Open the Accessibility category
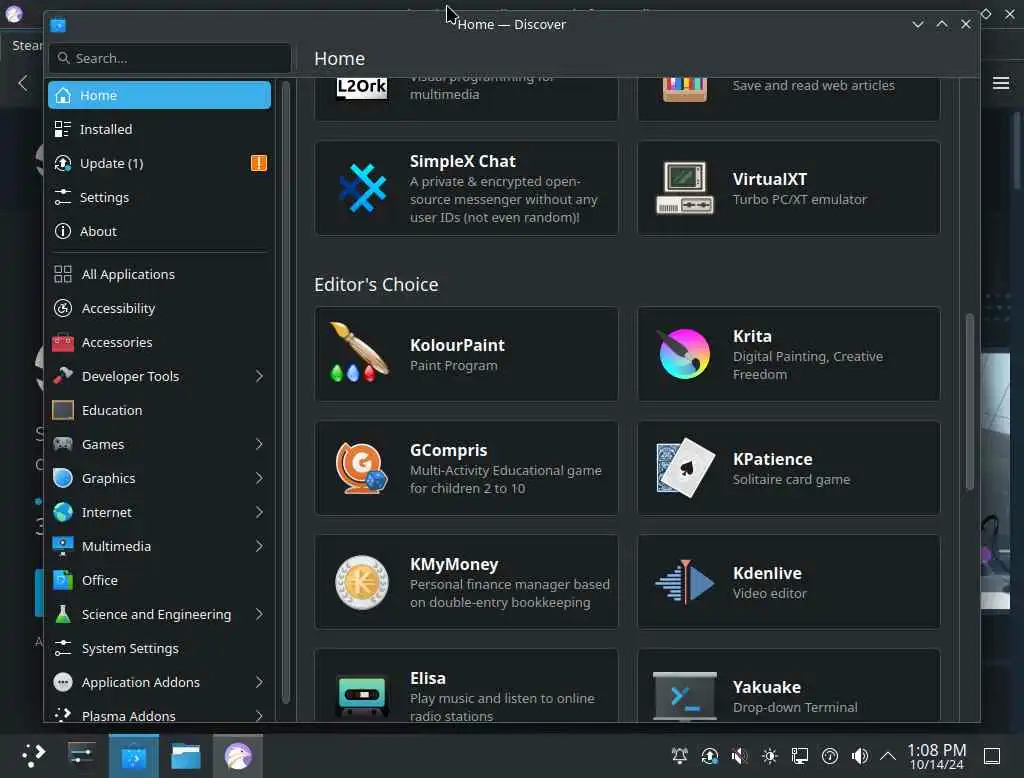The height and width of the screenshot is (778, 1024). point(159,308)
